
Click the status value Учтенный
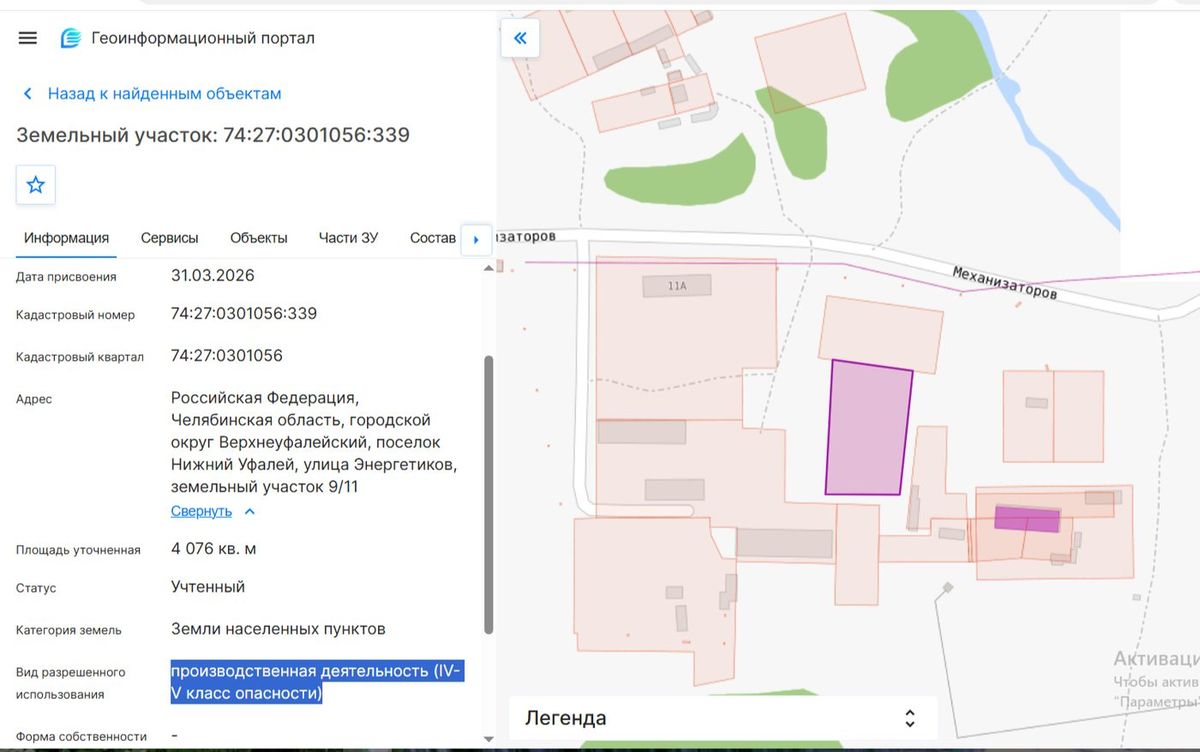(208, 587)
